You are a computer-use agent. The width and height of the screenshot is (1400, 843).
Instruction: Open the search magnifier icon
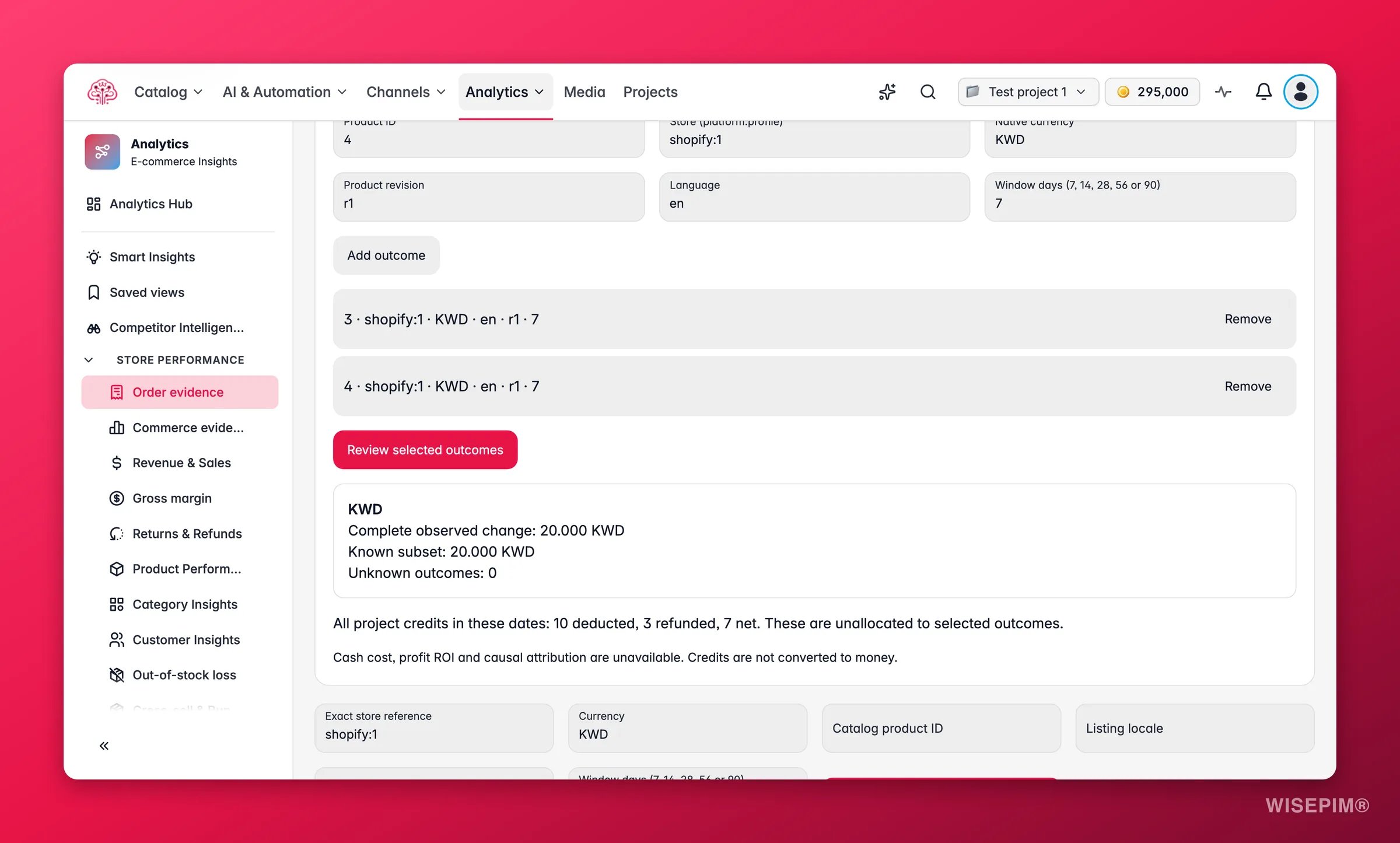928,92
